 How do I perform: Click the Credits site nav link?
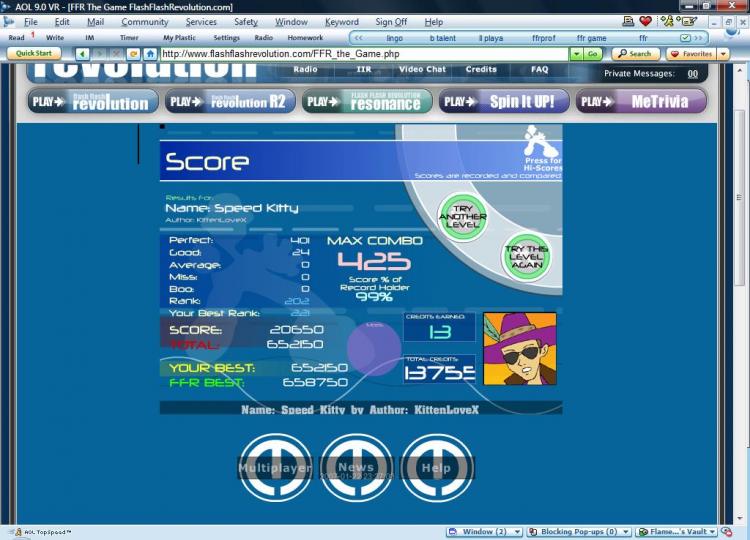tap(481, 69)
